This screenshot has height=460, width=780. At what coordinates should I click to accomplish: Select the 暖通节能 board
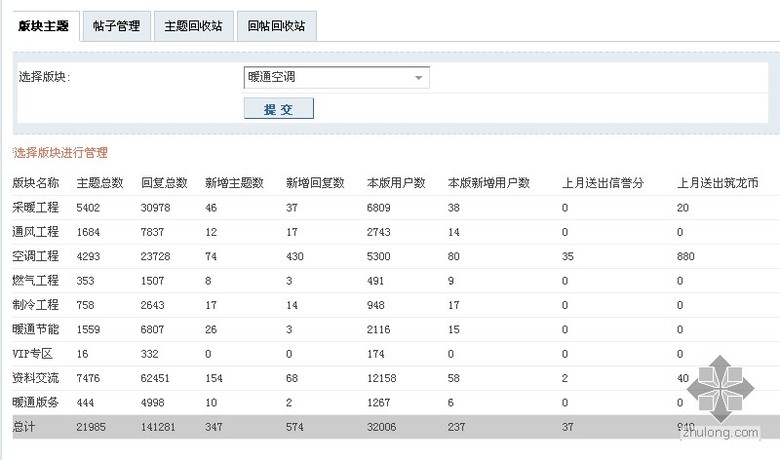click(x=36, y=330)
